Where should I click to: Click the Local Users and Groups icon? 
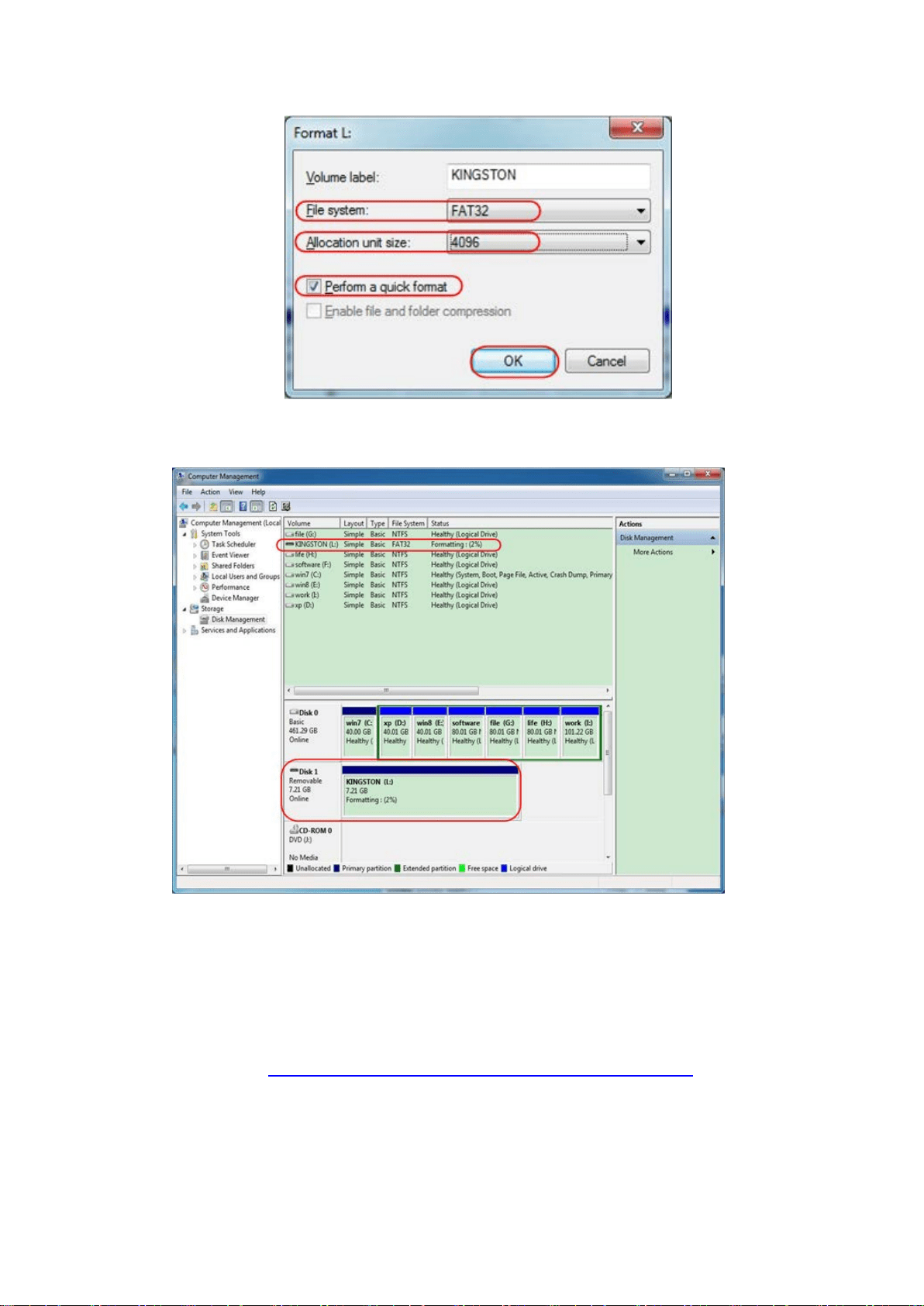205,577
